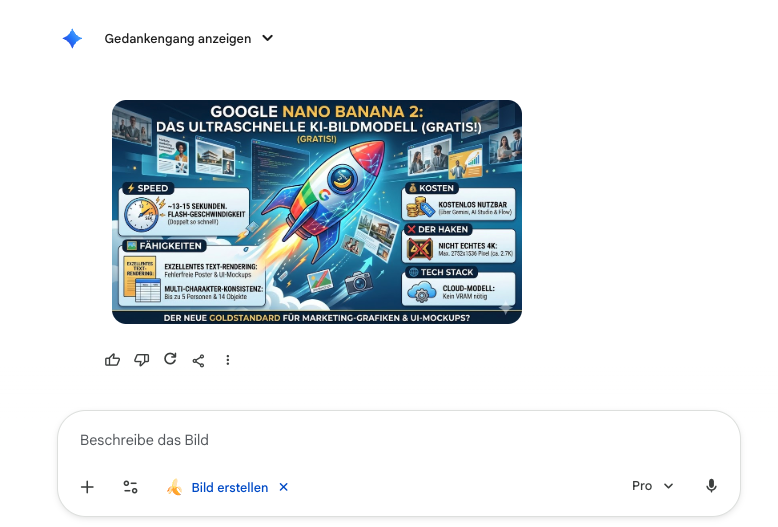Image resolution: width=778 pixels, height=527 pixels.
Task: Share the response using the share icon
Action: 198,360
